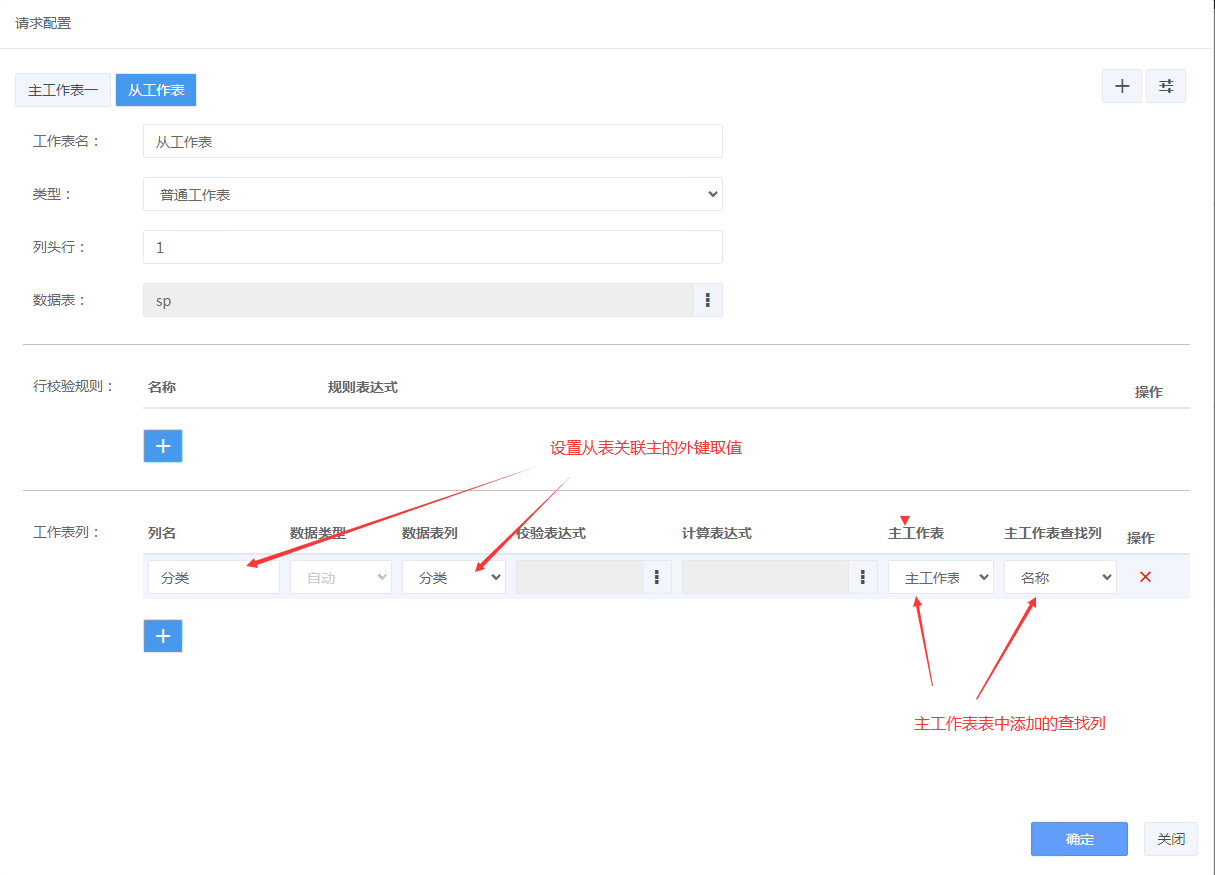Open the 主工作表 dropdown in column row
The height and width of the screenshot is (875, 1215).
(940, 577)
